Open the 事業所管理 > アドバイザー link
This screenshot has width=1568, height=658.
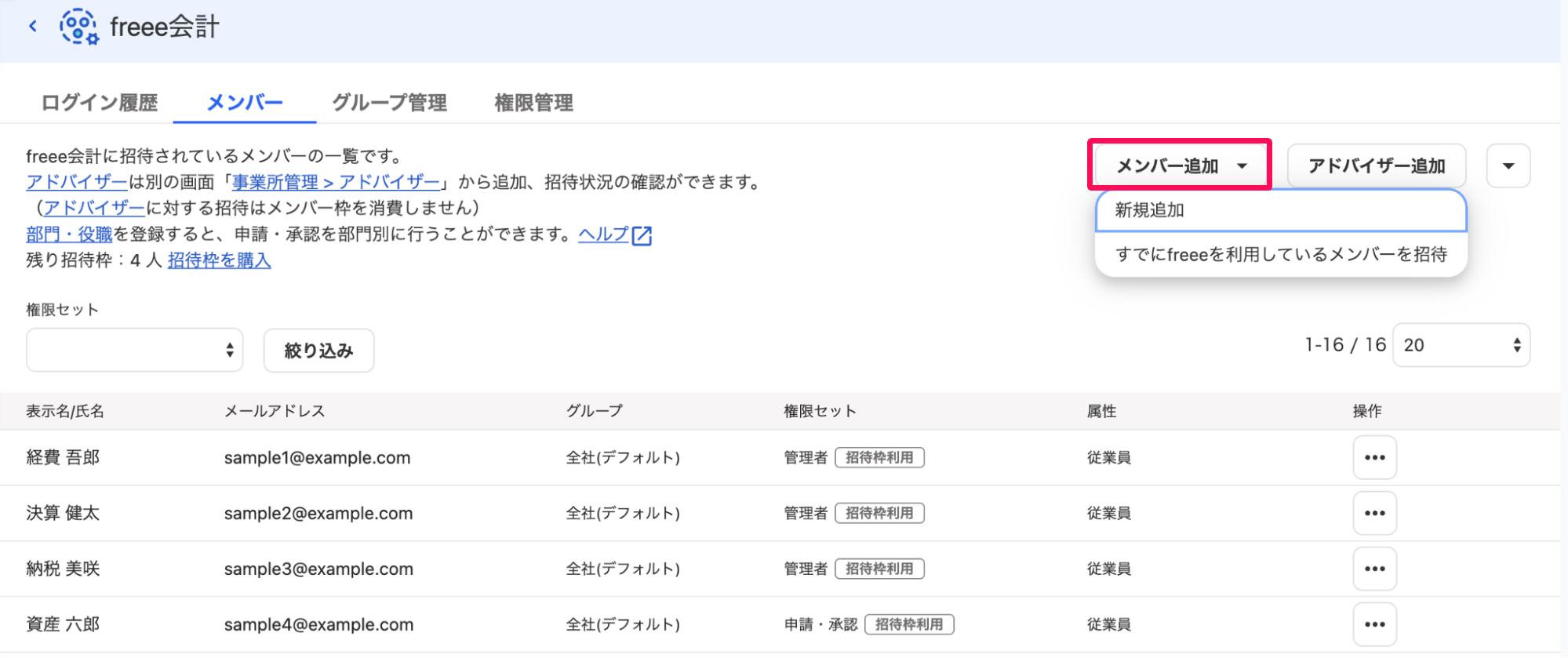click(x=336, y=183)
